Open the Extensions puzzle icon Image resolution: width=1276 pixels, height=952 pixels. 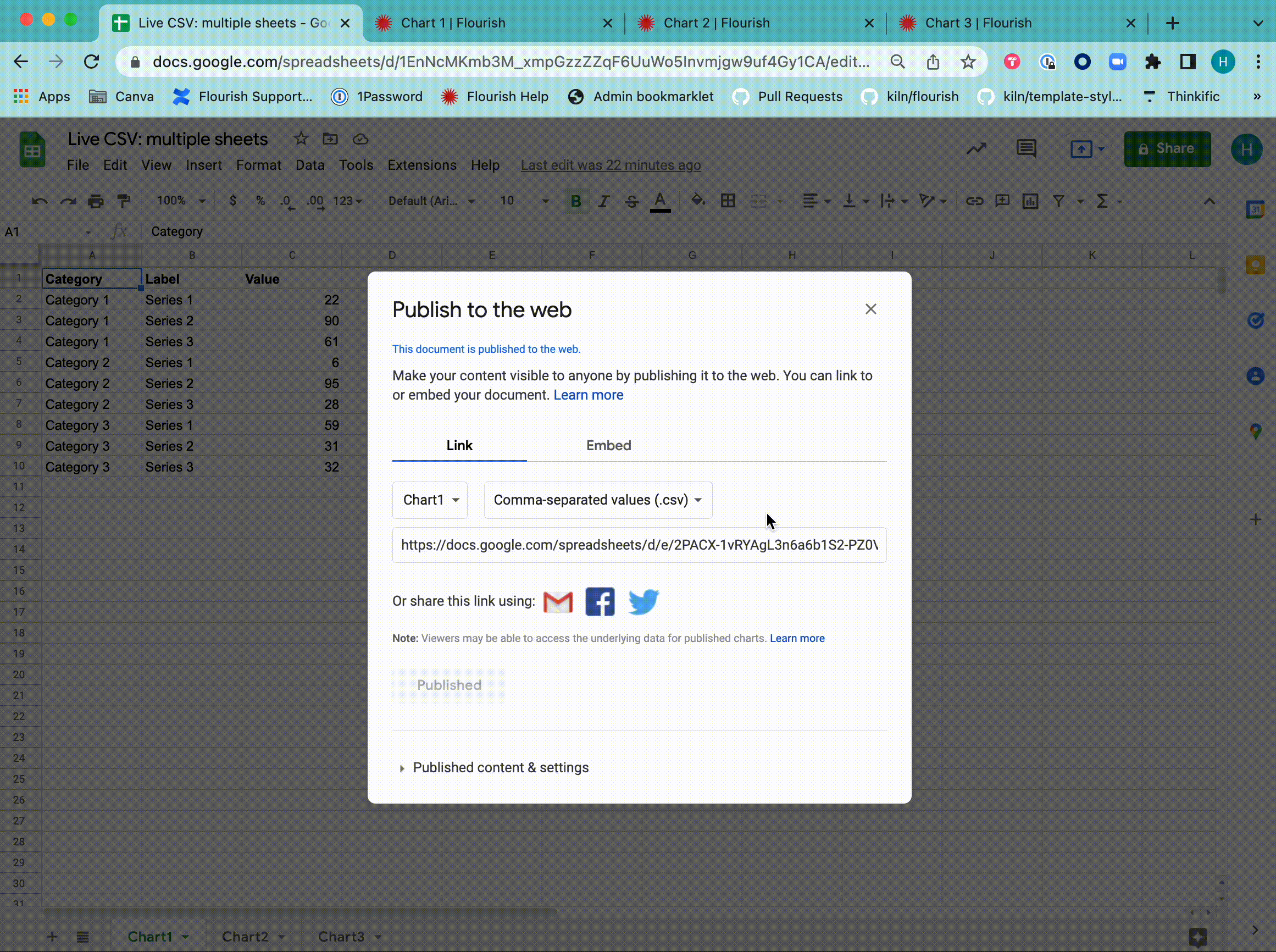(1153, 62)
